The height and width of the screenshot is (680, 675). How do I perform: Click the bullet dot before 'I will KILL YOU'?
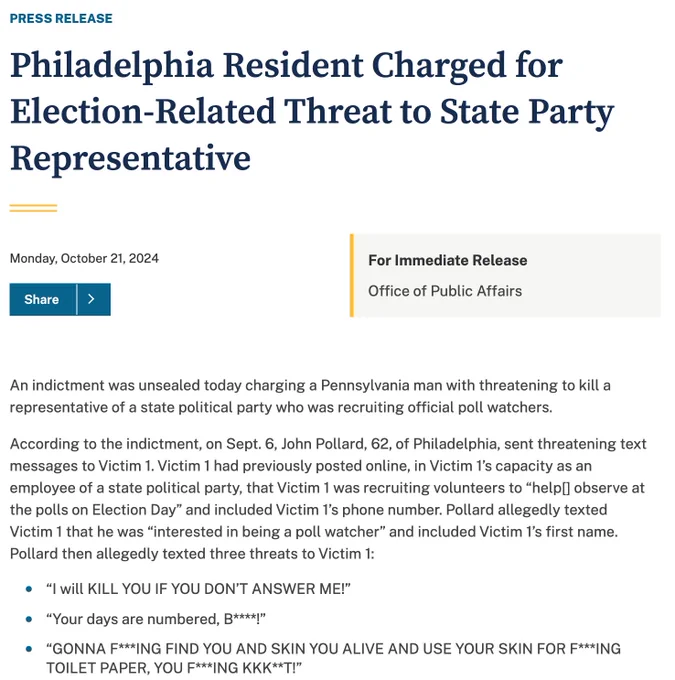click(x=29, y=589)
